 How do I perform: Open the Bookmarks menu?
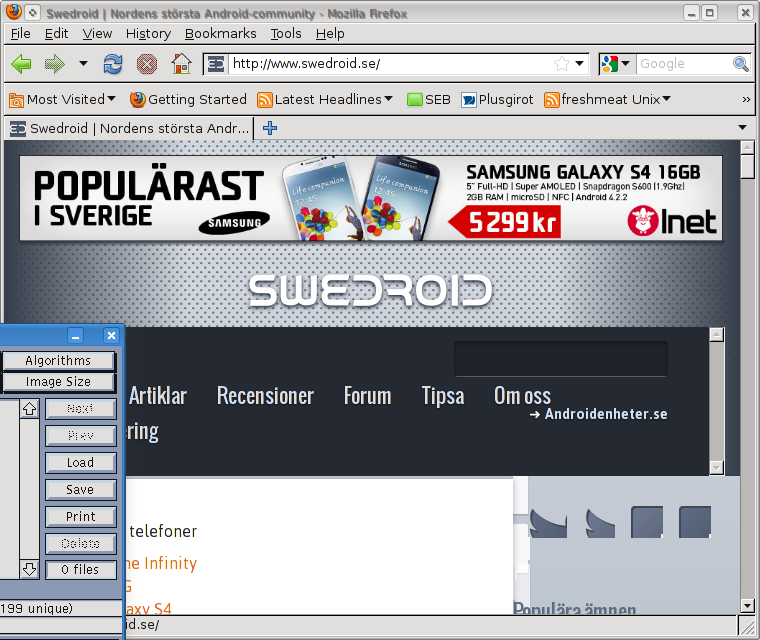[x=221, y=33]
